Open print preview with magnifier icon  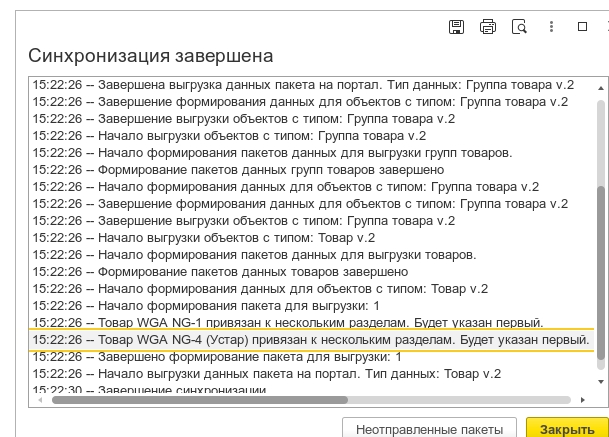click(519, 27)
